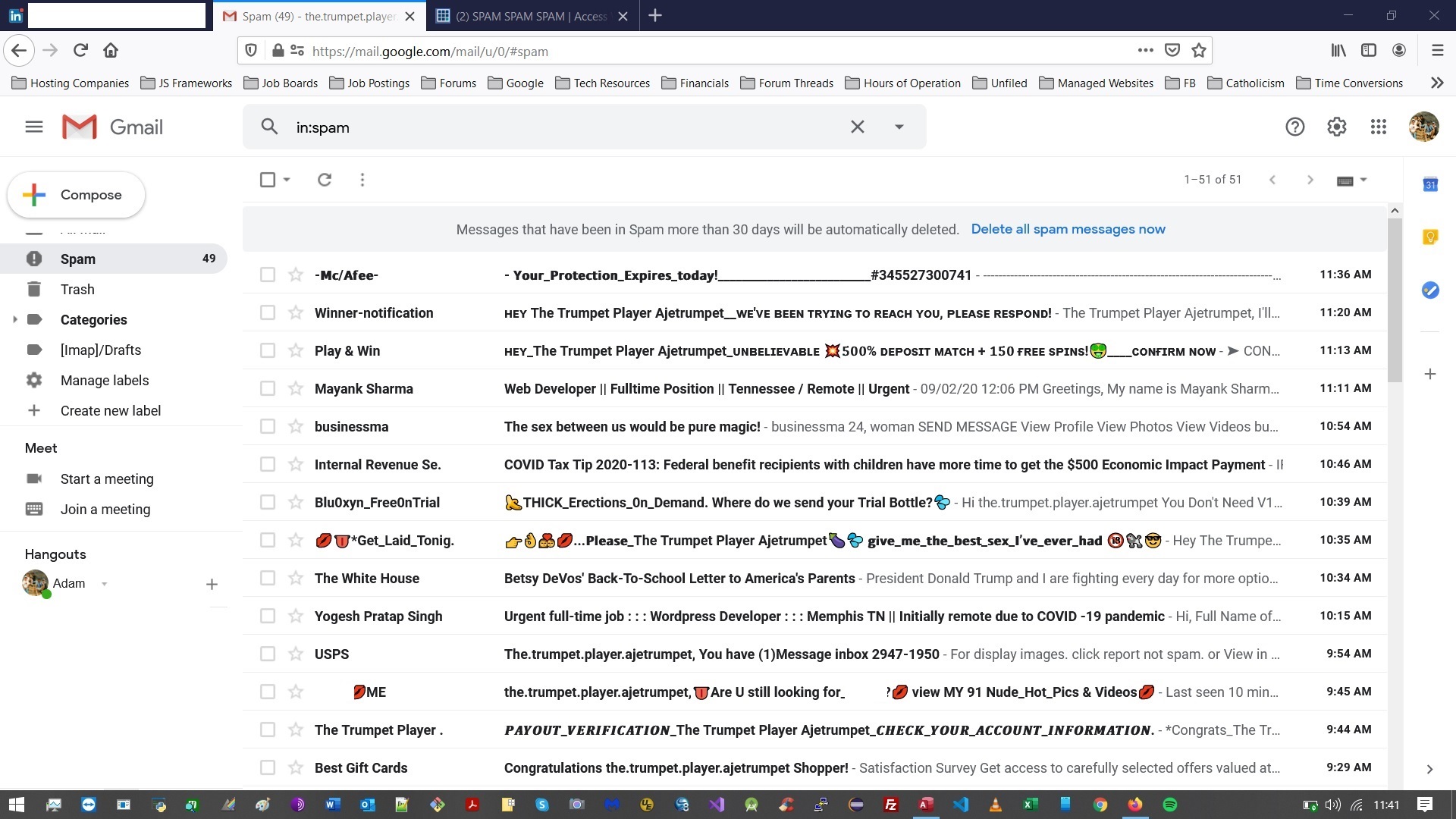
Task: Switch to the SPAM SPAM SPAM Access tab
Action: pos(532,16)
